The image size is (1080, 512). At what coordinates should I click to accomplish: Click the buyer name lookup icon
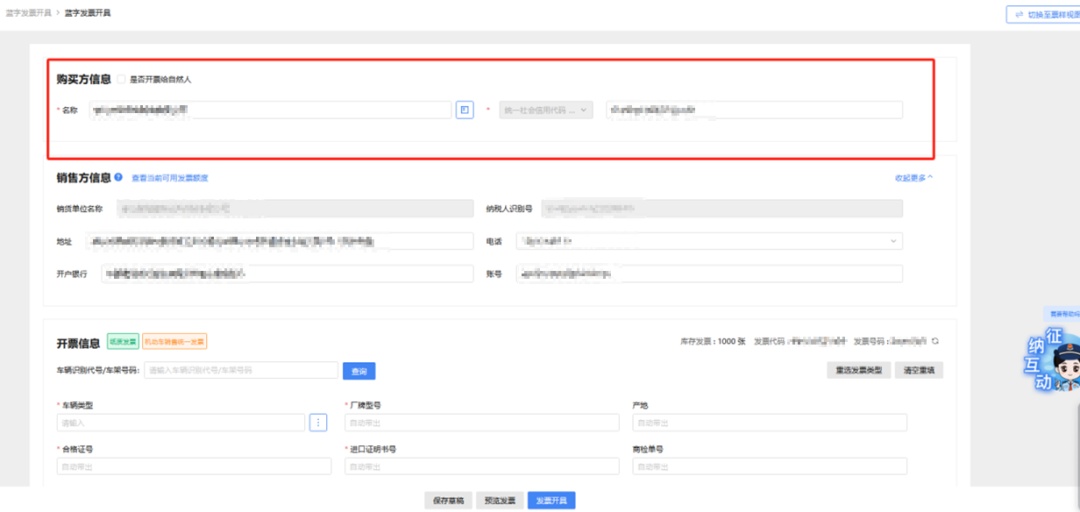point(464,110)
